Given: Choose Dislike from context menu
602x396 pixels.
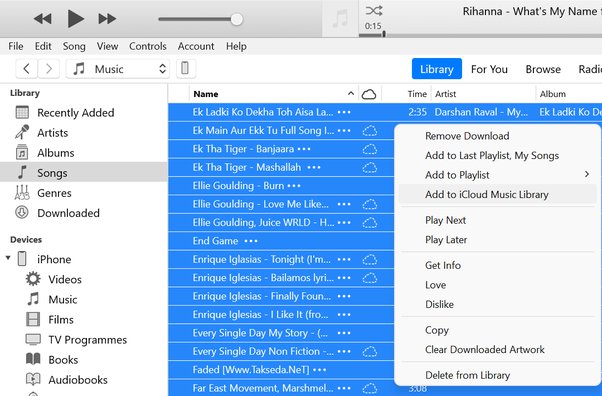Looking at the screenshot, I should click(498, 304).
